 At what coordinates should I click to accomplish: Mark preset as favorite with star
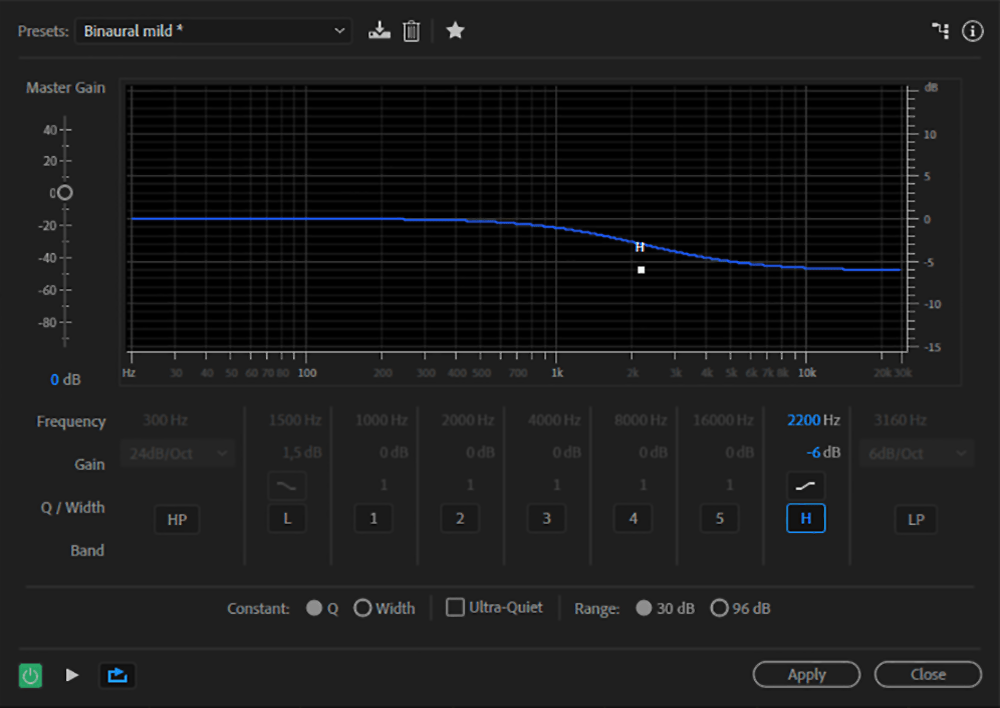455,31
